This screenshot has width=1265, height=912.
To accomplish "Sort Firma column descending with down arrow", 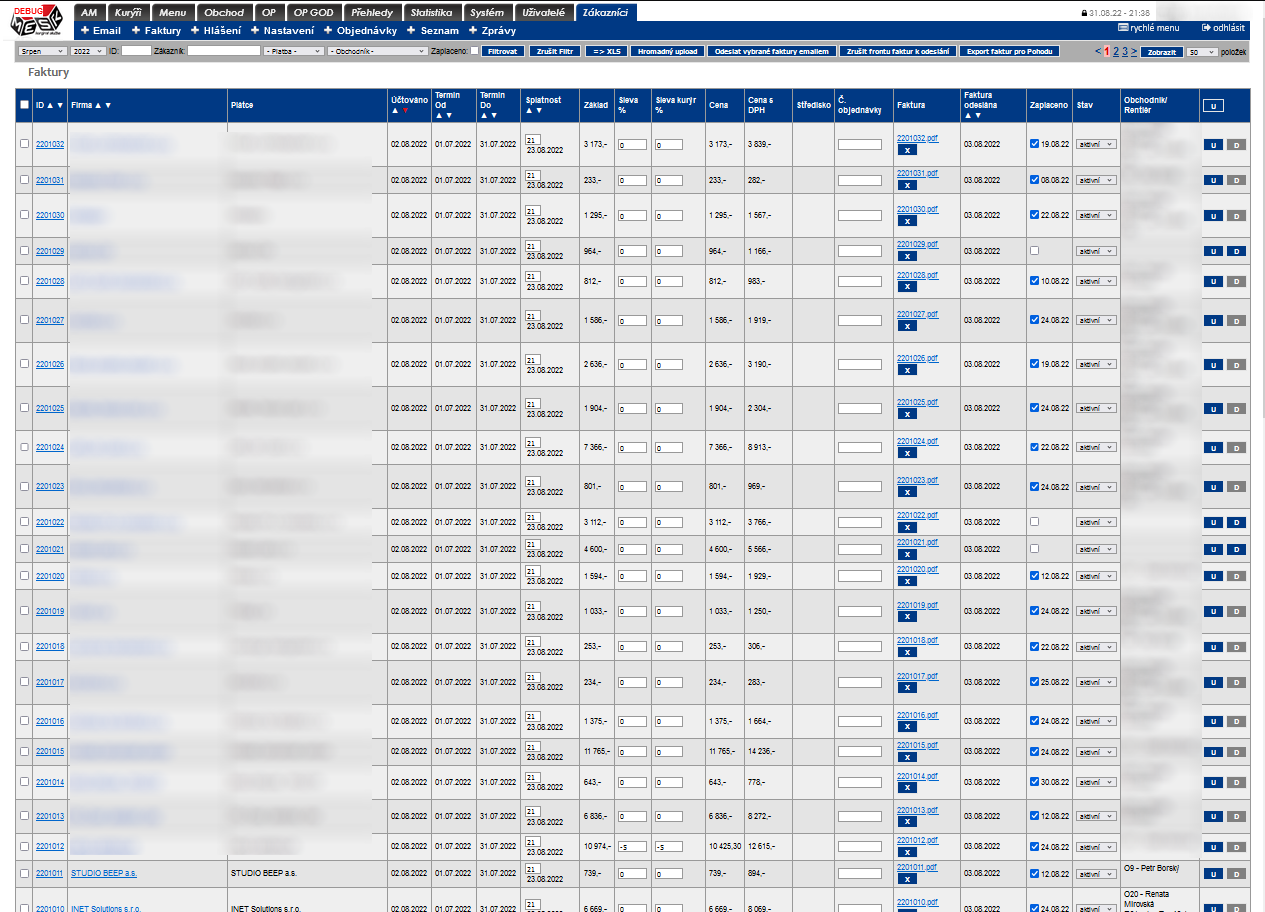I will pos(108,105).
